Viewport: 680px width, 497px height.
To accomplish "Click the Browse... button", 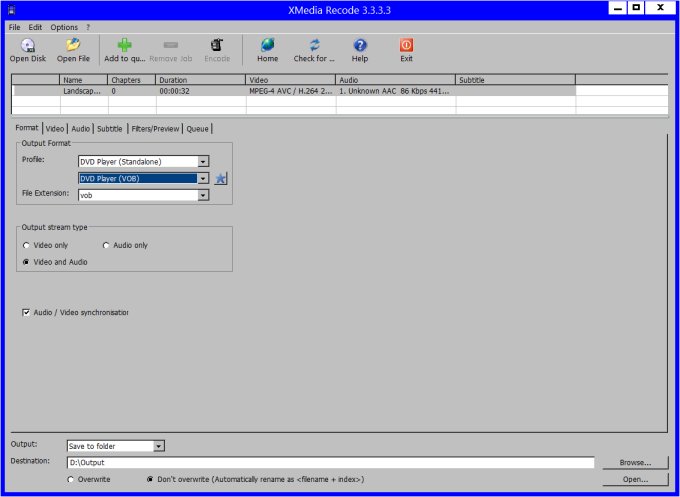I will [x=635, y=463].
